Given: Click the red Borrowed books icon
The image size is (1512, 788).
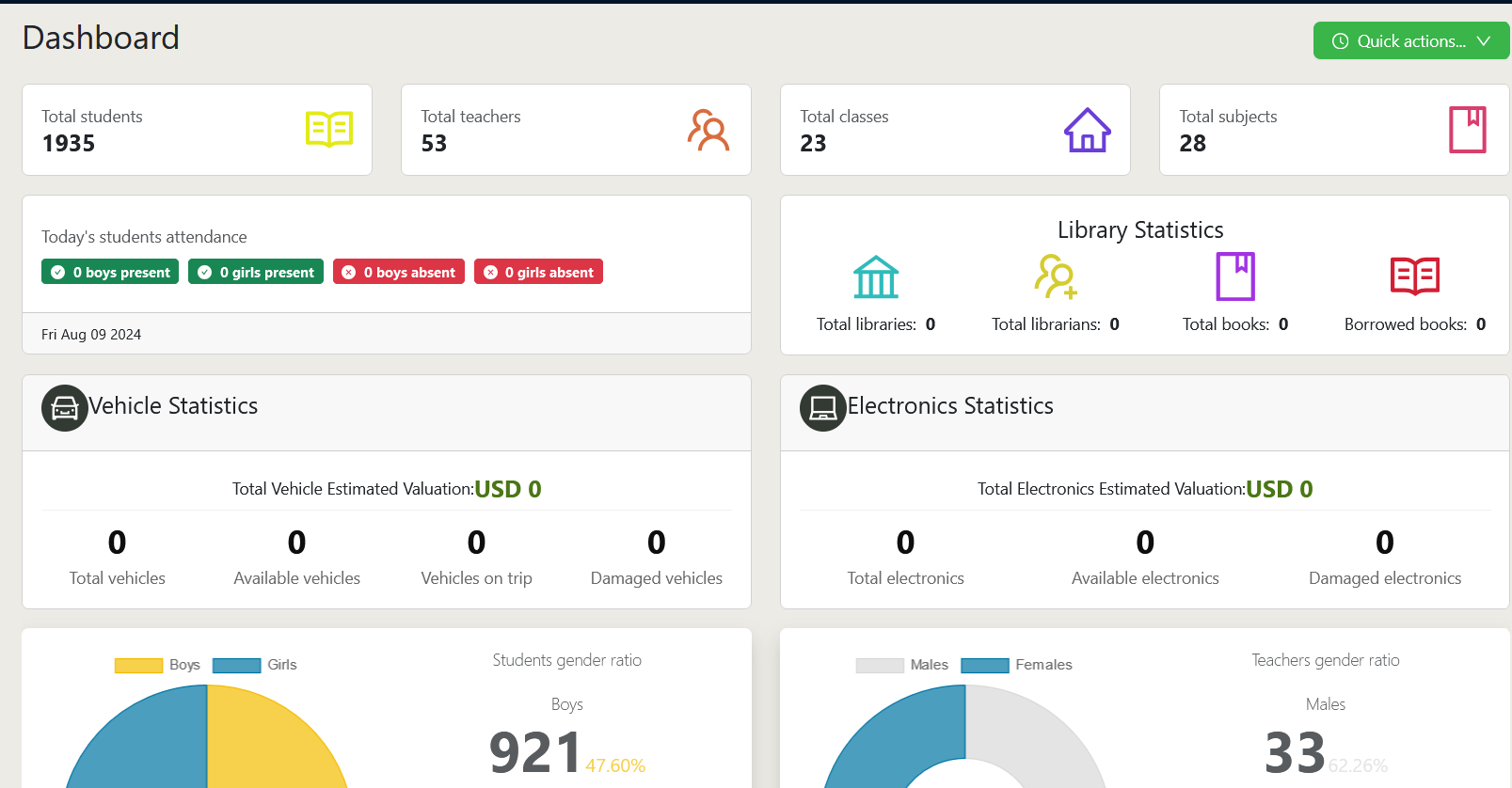Looking at the screenshot, I should point(1414,276).
